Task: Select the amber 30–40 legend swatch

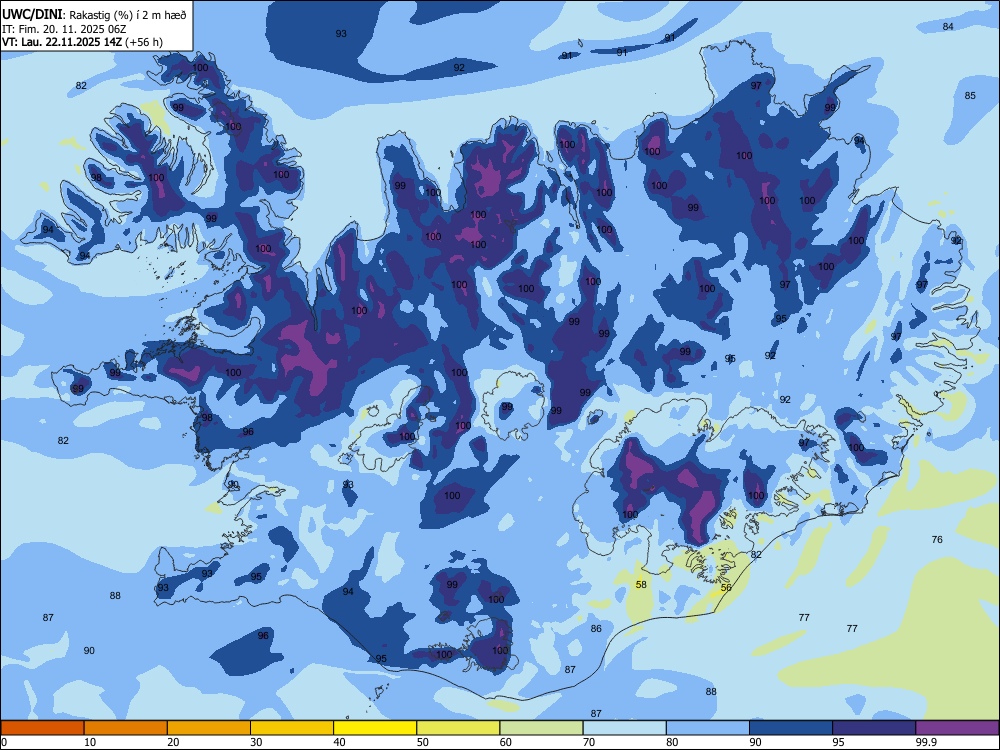Action: point(292,728)
